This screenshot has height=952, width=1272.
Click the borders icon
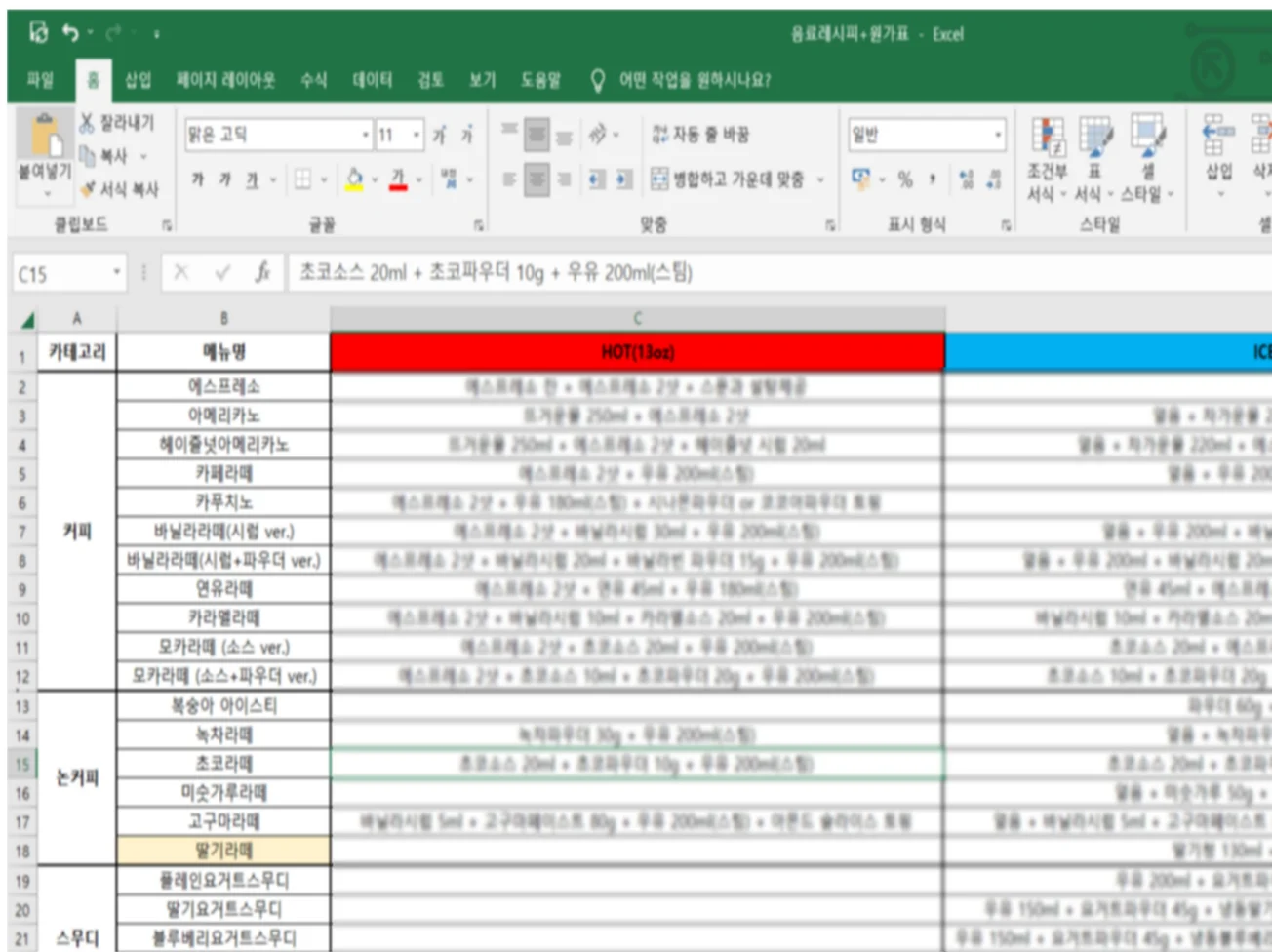303,179
